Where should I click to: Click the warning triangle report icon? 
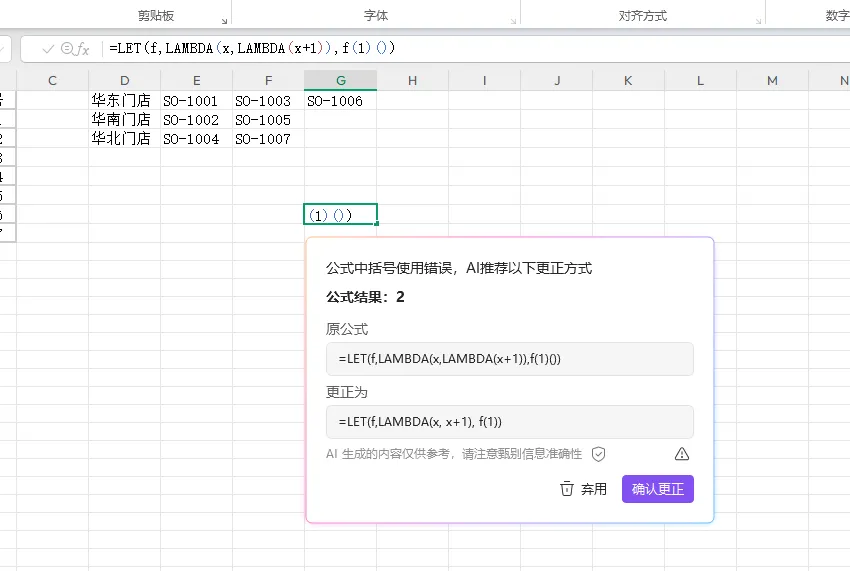click(x=682, y=454)
